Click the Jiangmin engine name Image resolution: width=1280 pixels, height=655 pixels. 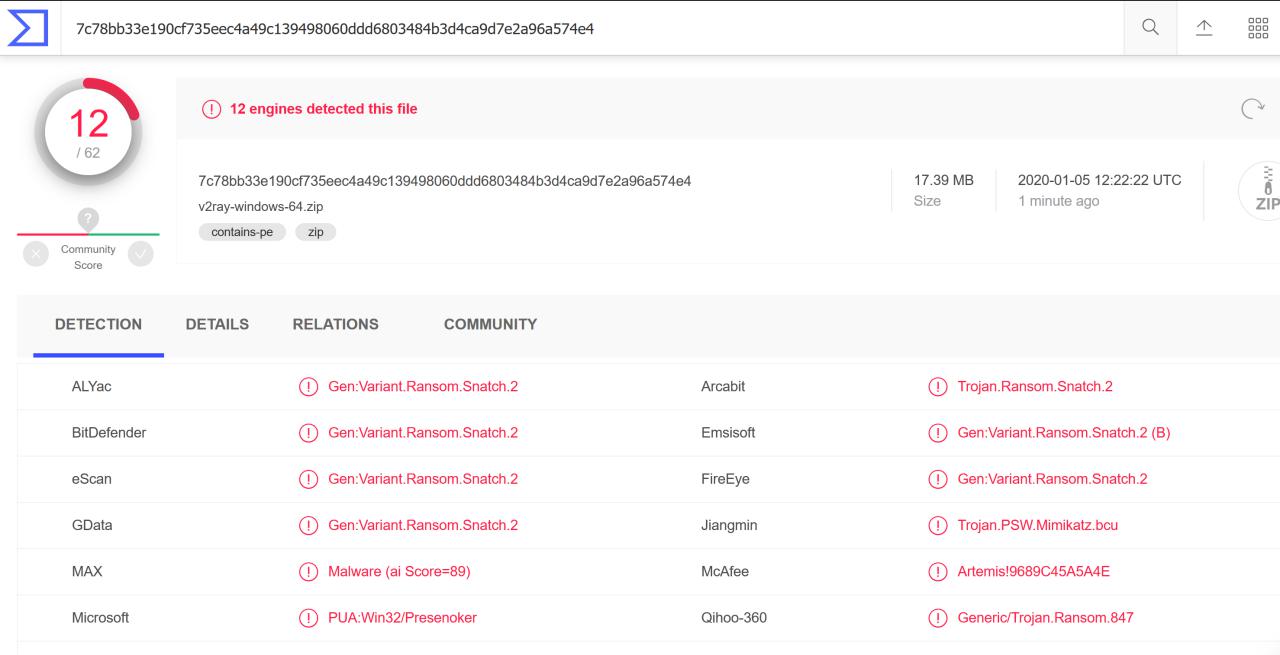coord(729,526)
